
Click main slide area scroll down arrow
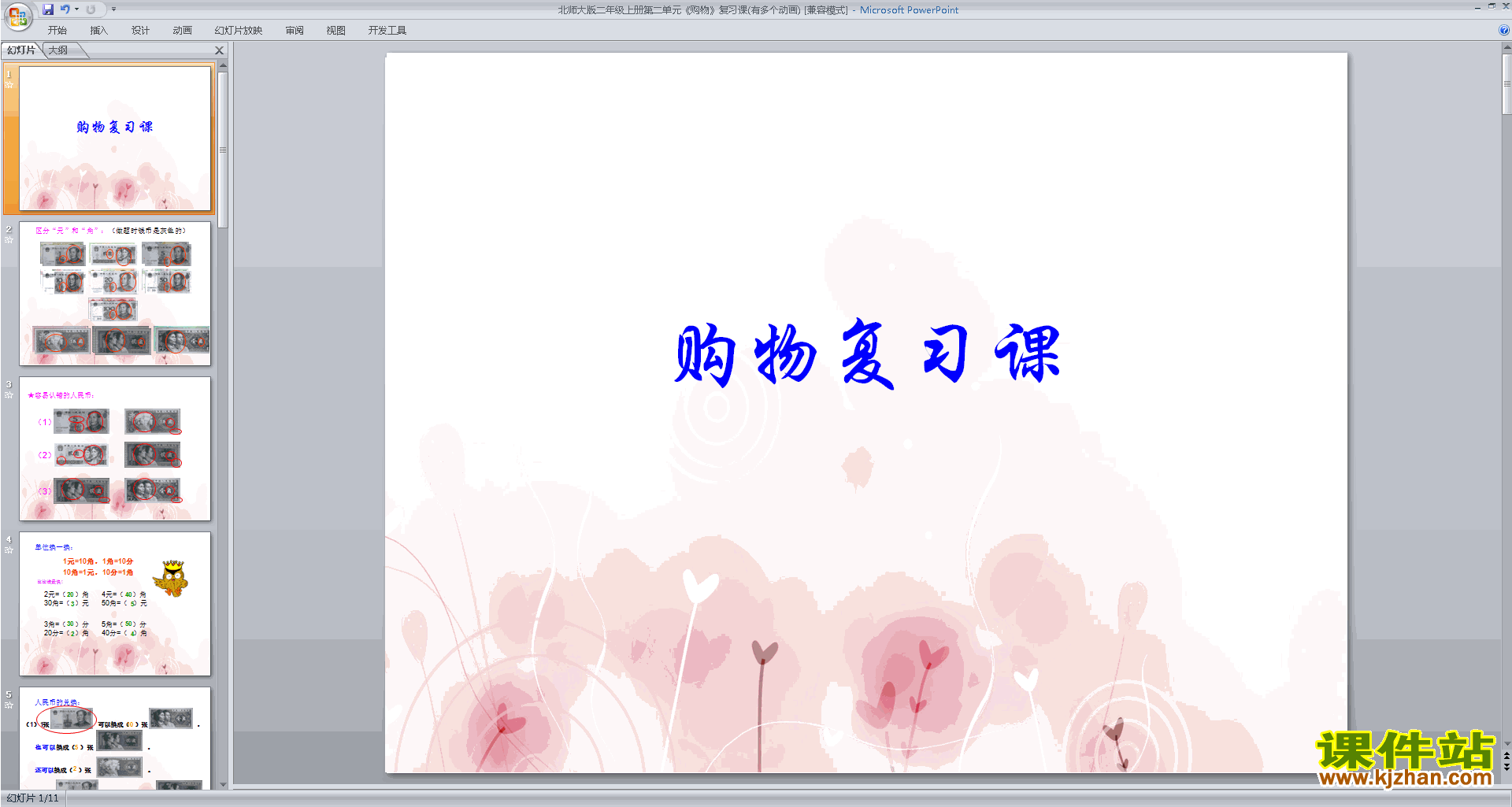(x=1506, y=743)
